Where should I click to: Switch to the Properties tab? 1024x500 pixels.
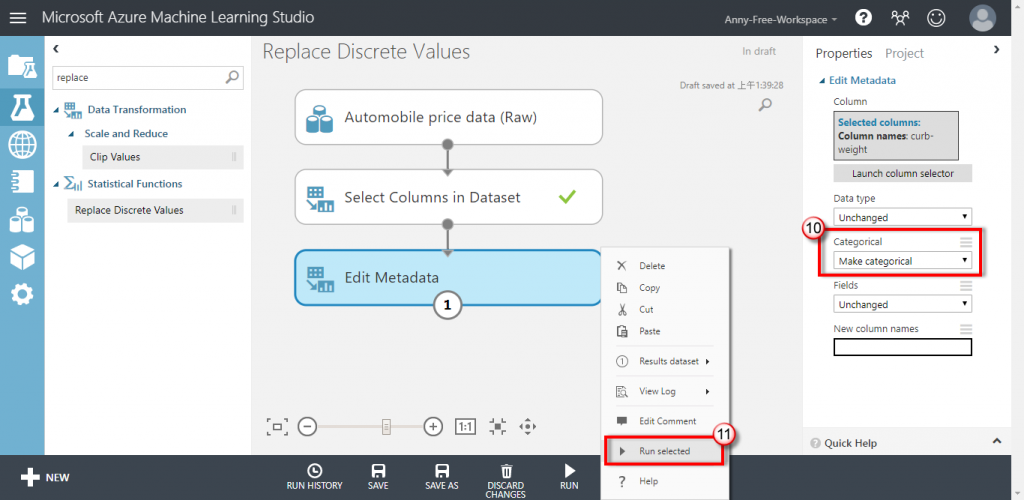tap(844, 54)
